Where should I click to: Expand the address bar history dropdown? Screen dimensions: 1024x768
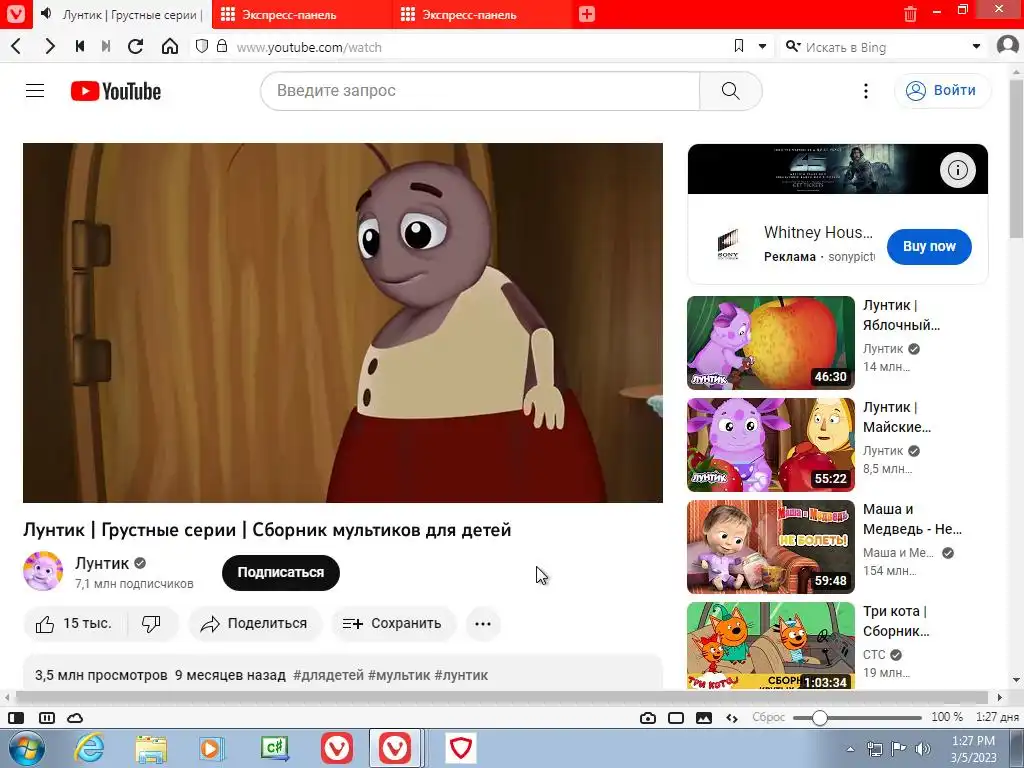tap(762, 46)
